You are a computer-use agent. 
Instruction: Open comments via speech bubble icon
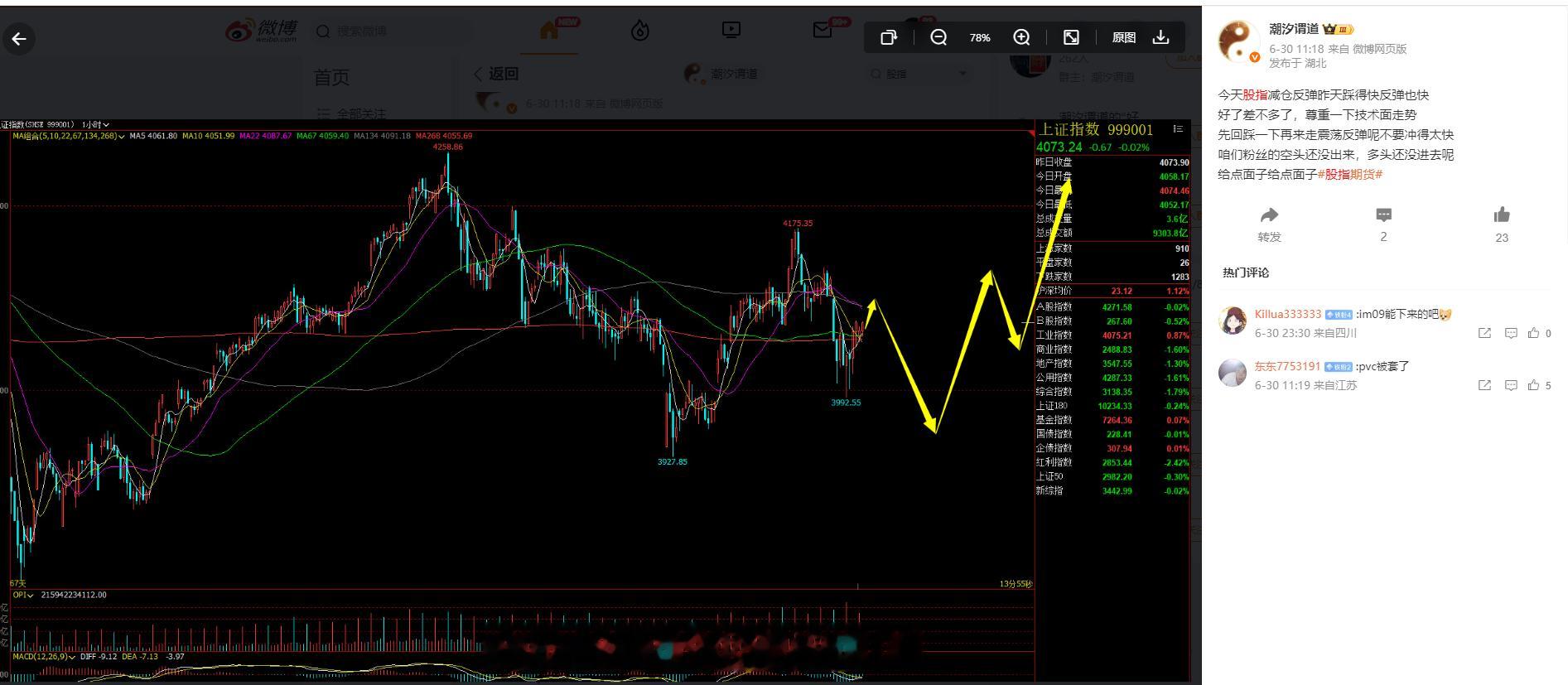pos(1383,215)
